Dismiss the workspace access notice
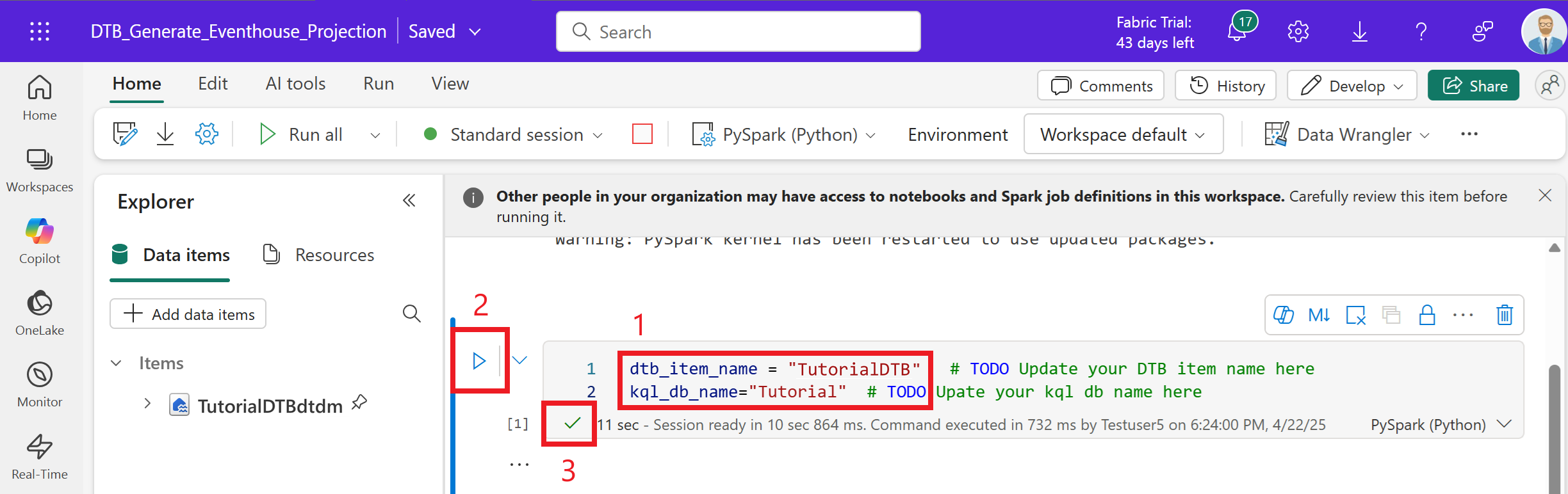The height and width of the screenshot is (494, 1568). point(1545,196)
